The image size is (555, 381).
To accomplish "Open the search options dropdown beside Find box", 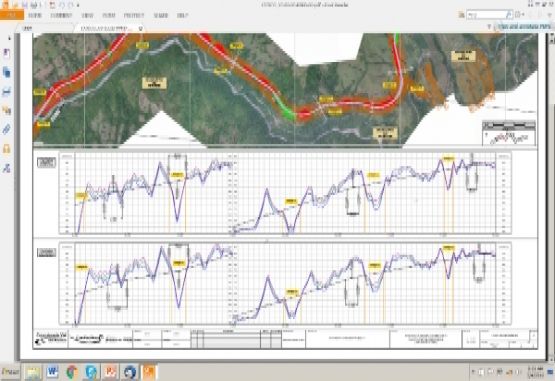I will 520,15.
